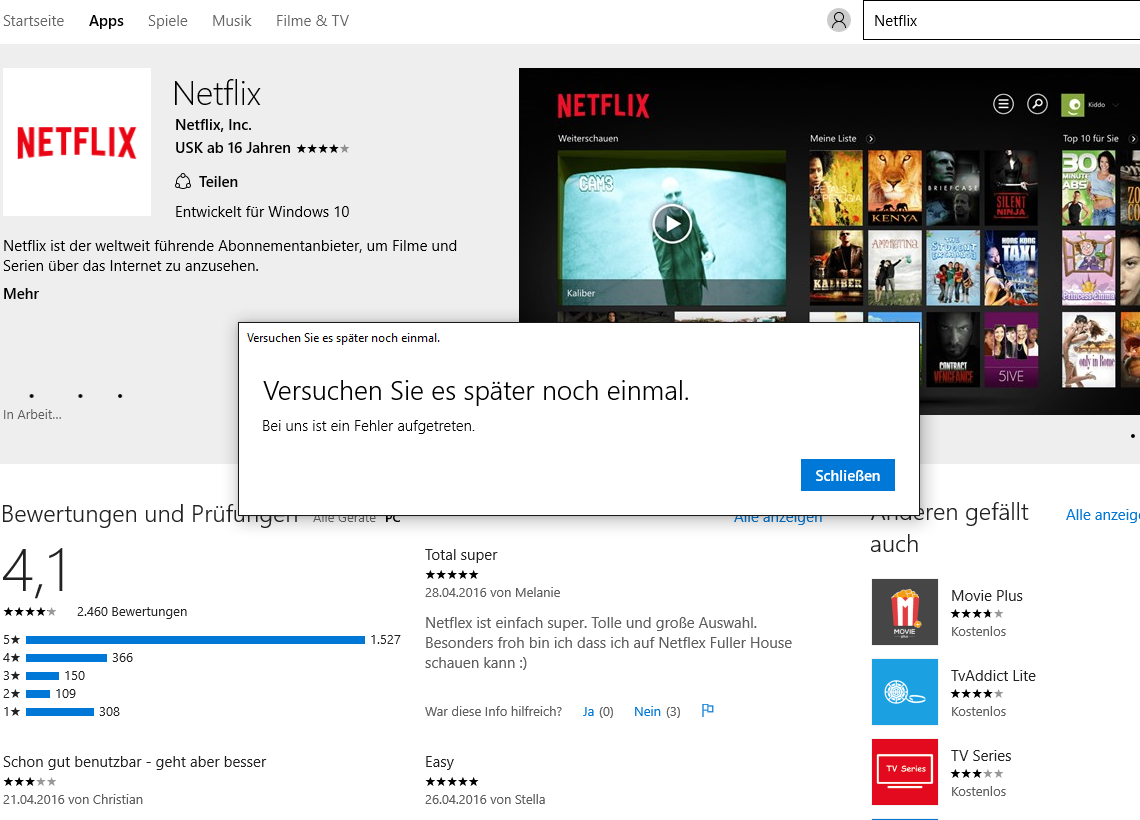Click the 5-star rating bar
1140x820 pixels.
pyautogui.click(x=196, y=640)
